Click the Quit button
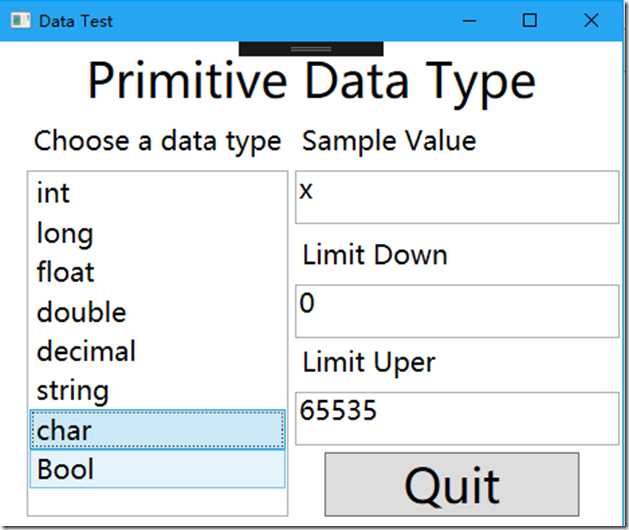Viewport: 629px width, 530px height. 452,484
